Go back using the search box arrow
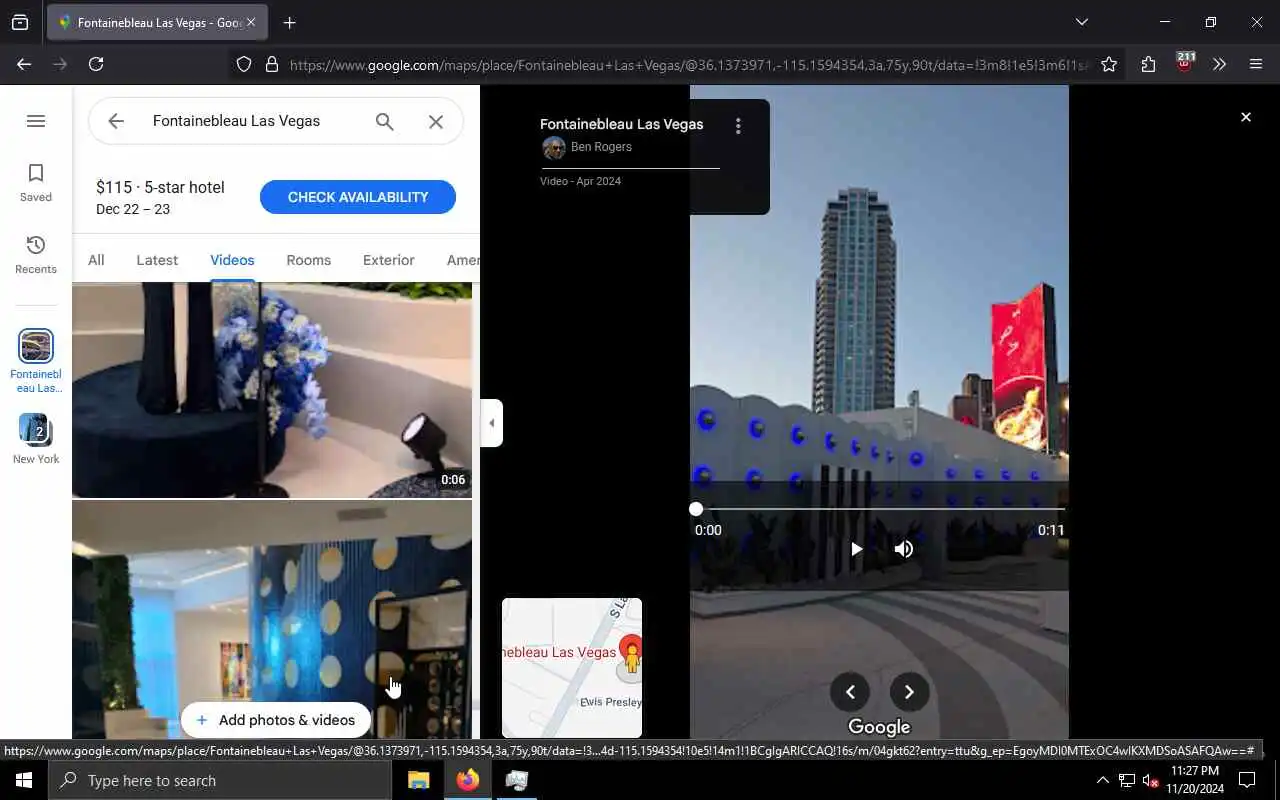 point(116,121)
